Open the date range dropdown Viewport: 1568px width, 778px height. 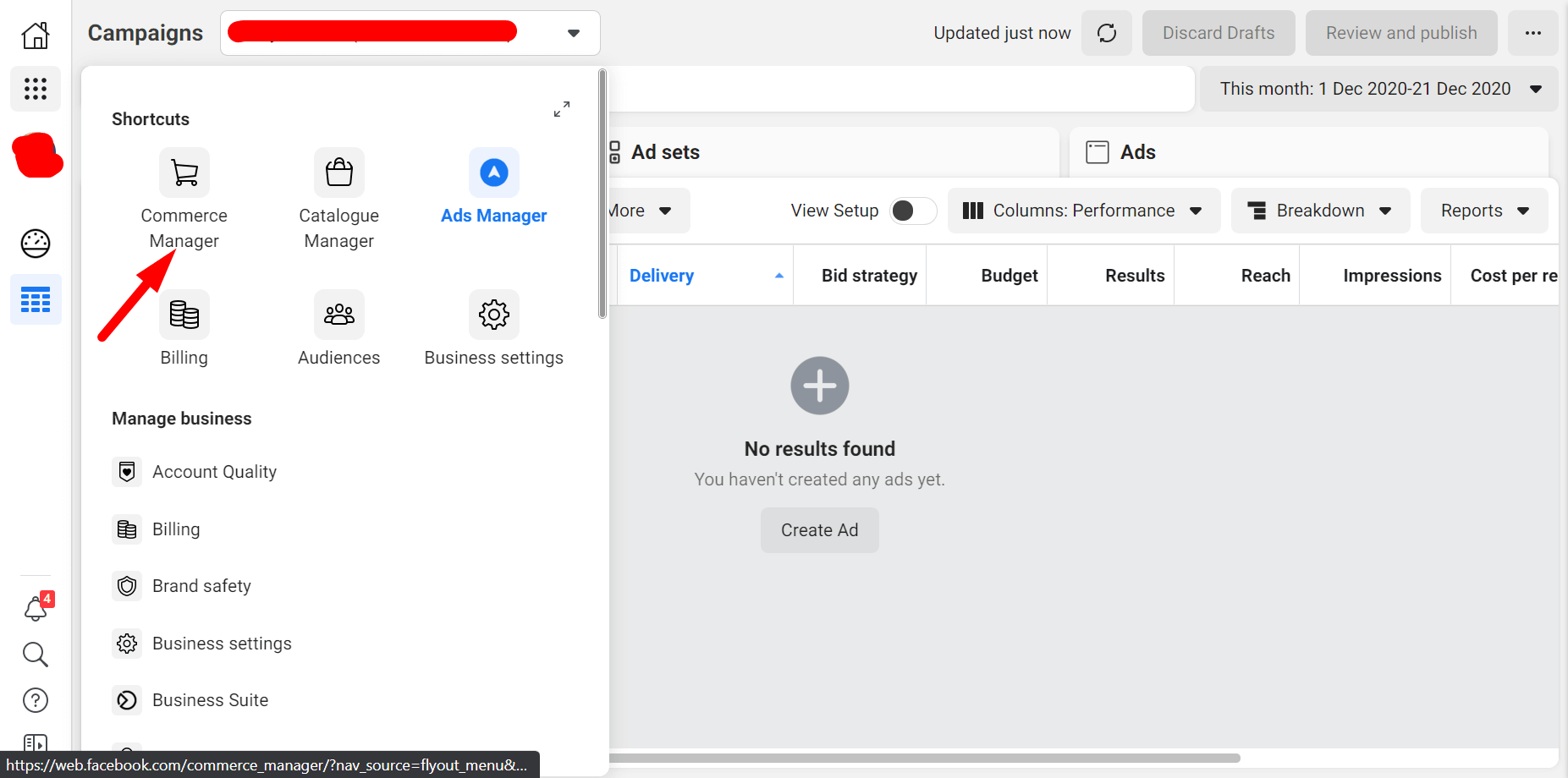[x=1378, y=89]
